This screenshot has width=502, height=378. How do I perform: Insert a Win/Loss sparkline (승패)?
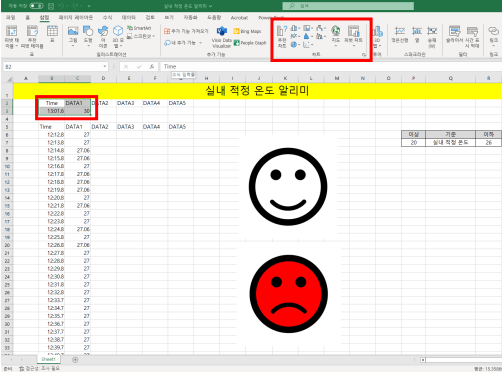pos(432,37)
